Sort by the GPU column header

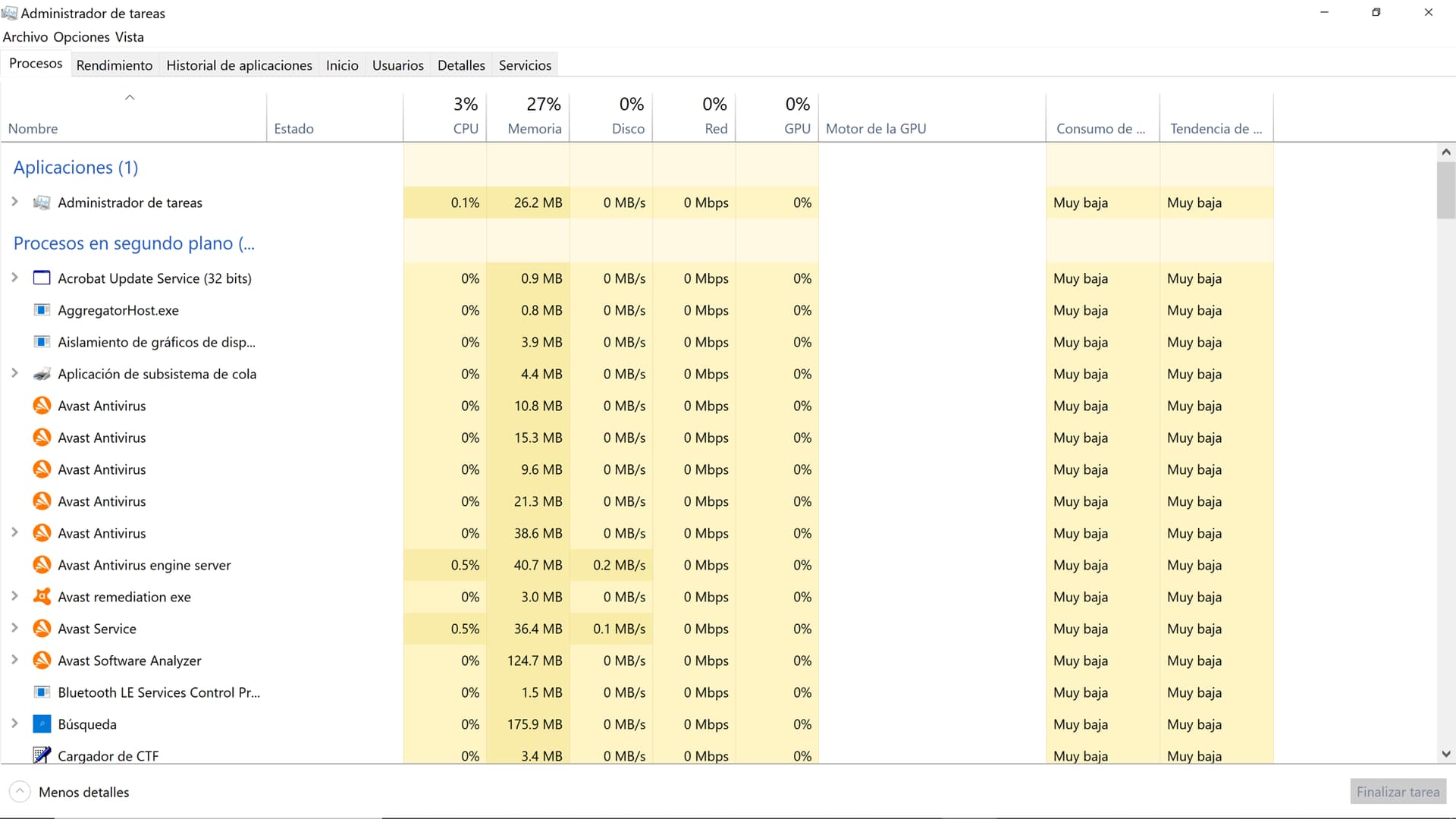coord(777,117)
